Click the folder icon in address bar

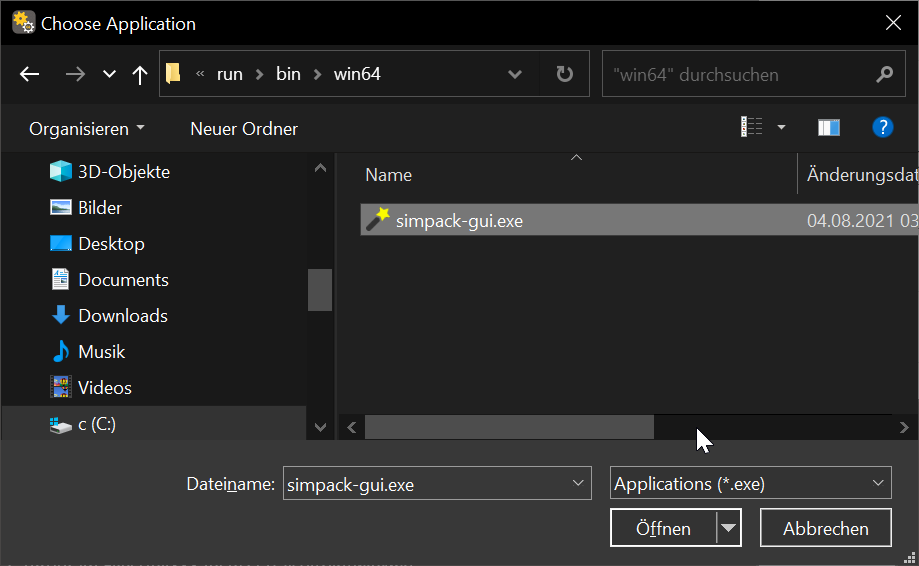[x=173, y=74]
